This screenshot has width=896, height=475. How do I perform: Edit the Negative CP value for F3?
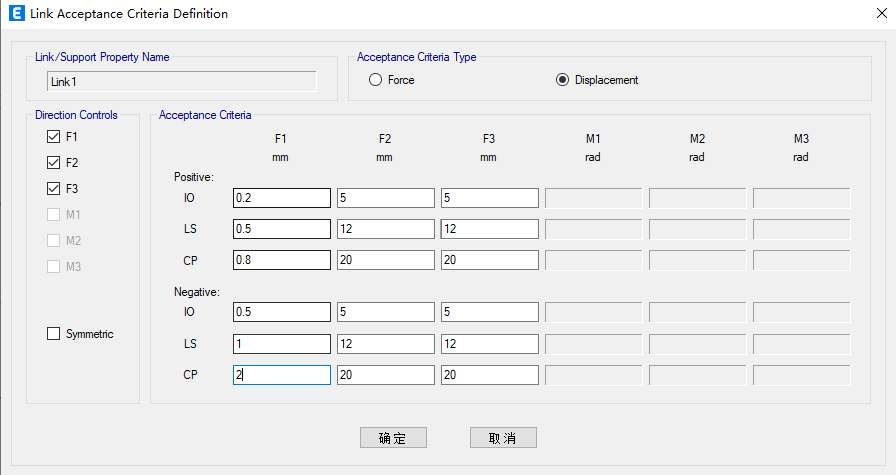490,375
